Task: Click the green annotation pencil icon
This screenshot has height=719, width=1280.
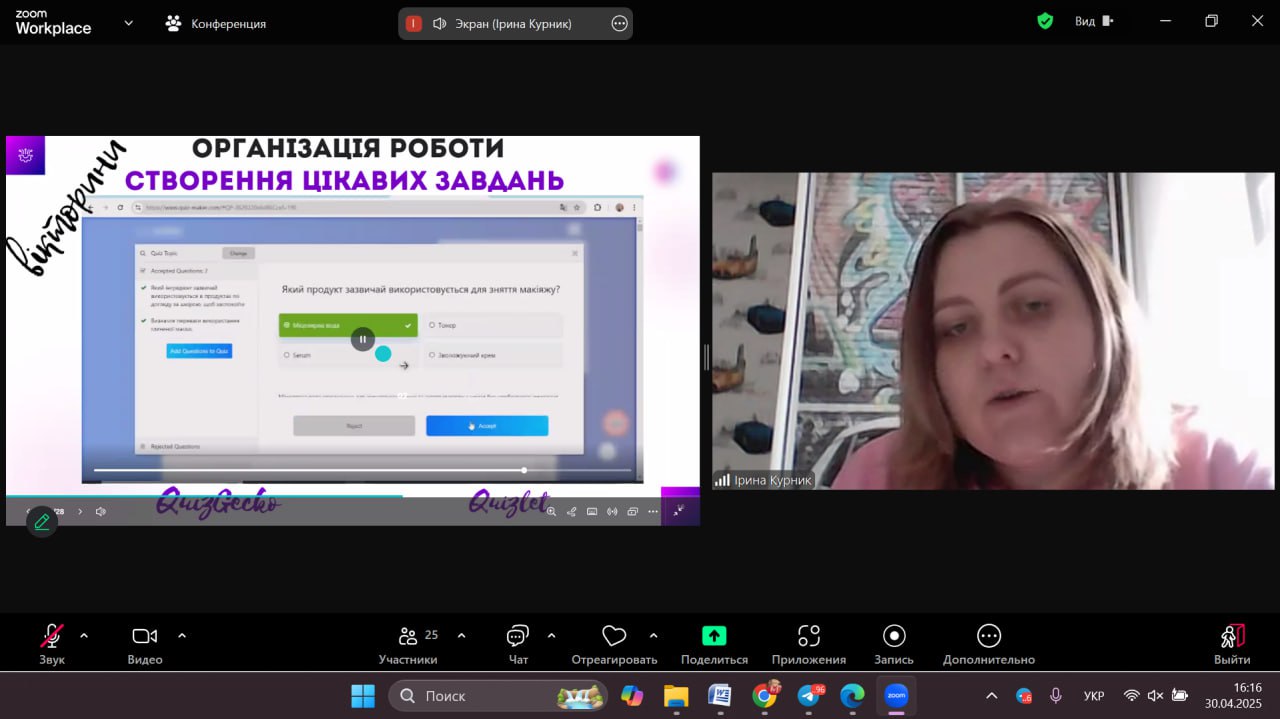Action: click(42, 522)
